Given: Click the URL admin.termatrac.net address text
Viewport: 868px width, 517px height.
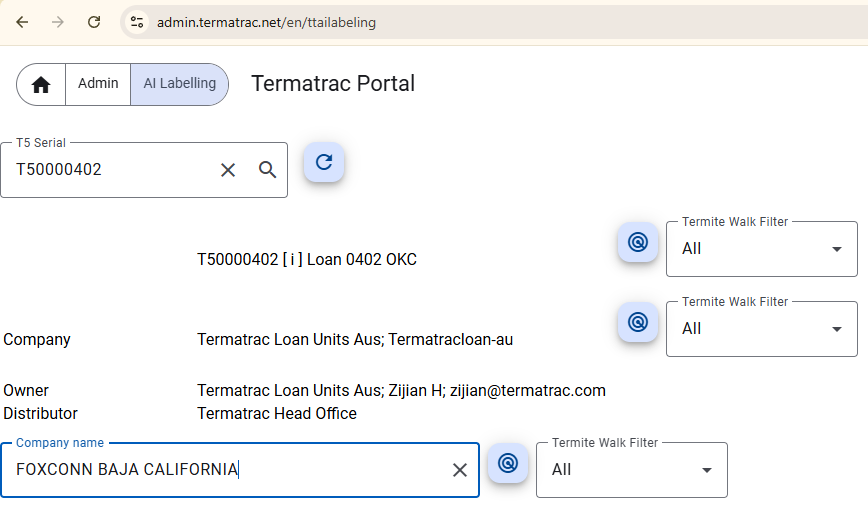Looking at the screenshot, I should pyautogui.click(x=266, y=22).
